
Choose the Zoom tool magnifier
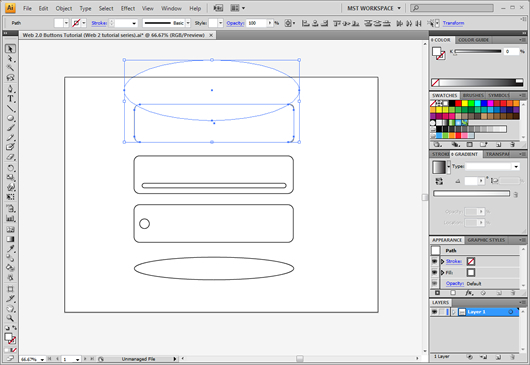coord(10,318)
